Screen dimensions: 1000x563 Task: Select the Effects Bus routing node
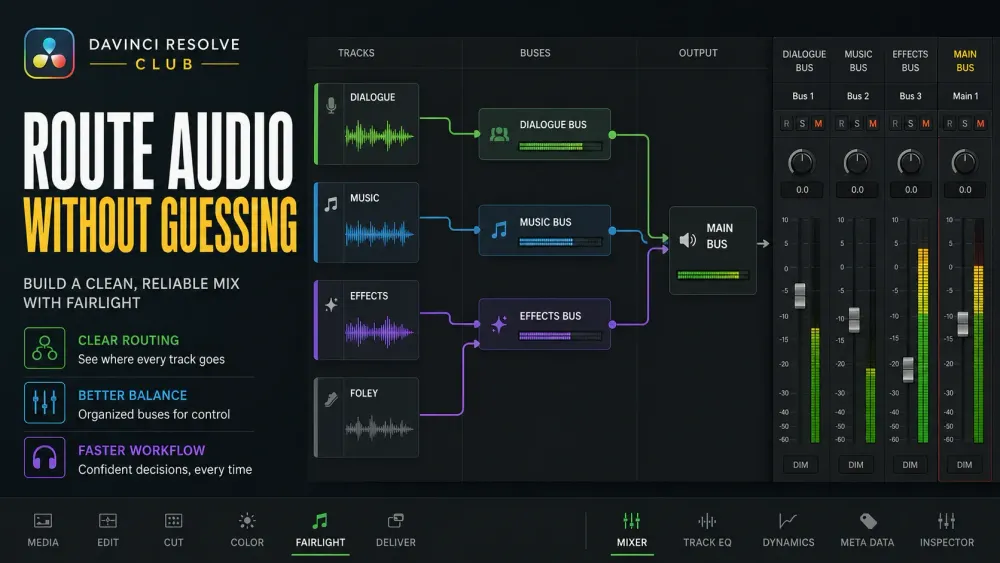point(545,324)
